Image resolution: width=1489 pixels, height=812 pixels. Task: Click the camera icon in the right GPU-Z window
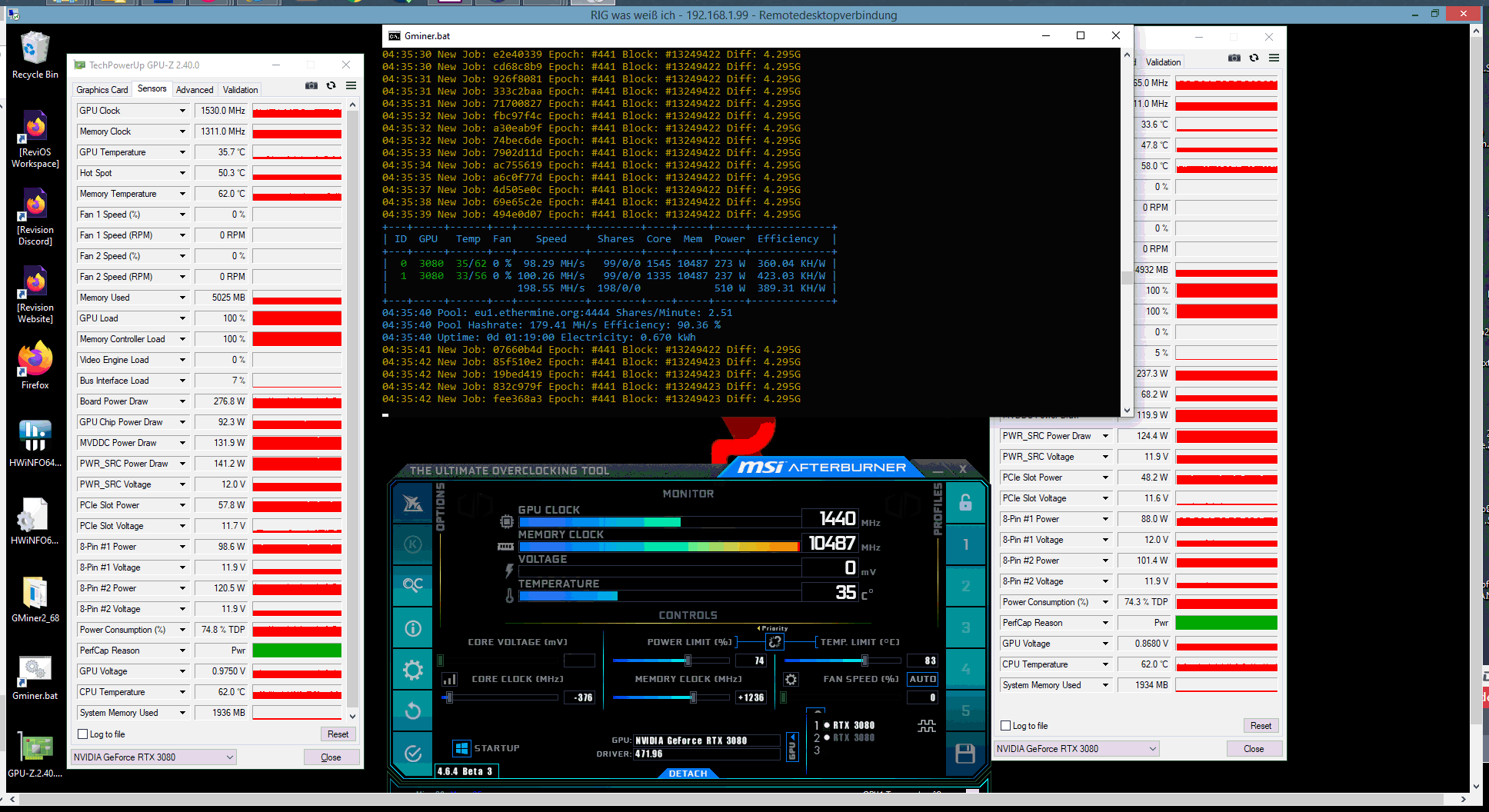pos(1234,58)
